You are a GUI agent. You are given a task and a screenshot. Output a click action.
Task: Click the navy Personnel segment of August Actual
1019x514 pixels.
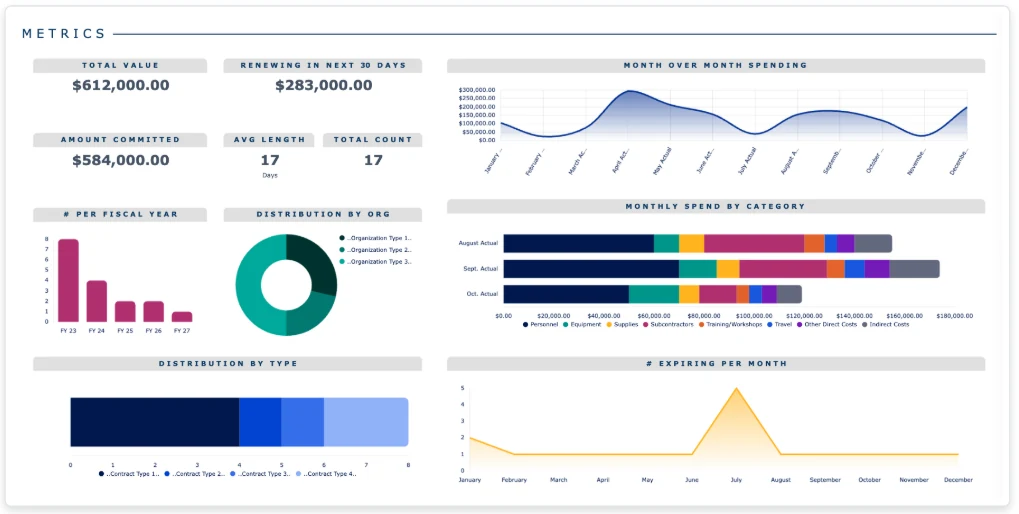[x=578, y=244]
